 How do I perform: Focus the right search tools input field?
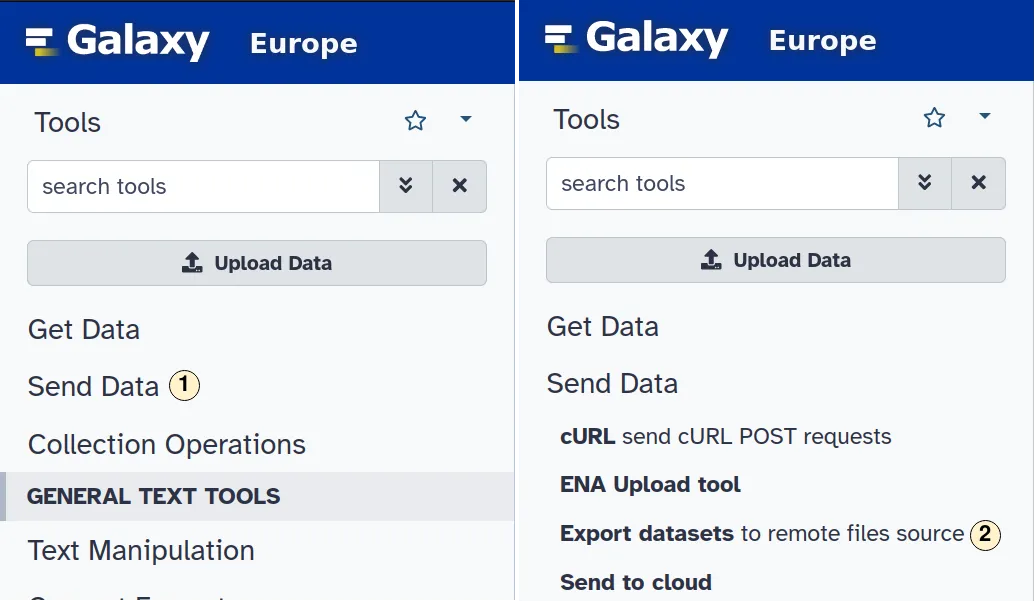pos(722,183)
